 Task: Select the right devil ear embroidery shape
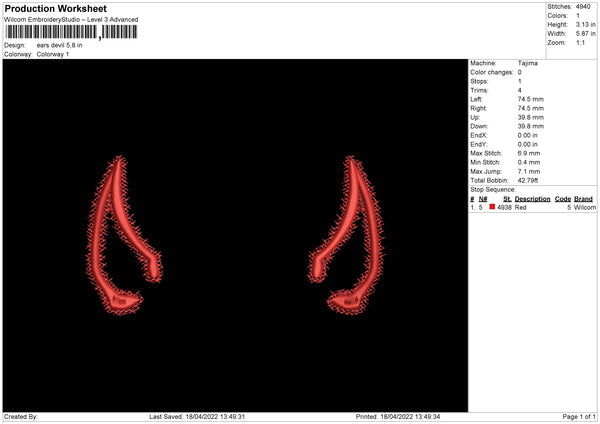[x=346, y=235]
